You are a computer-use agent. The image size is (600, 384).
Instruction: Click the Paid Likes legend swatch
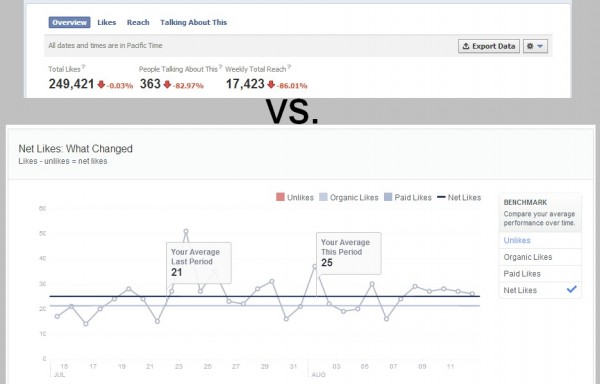[x=388, y=197]
